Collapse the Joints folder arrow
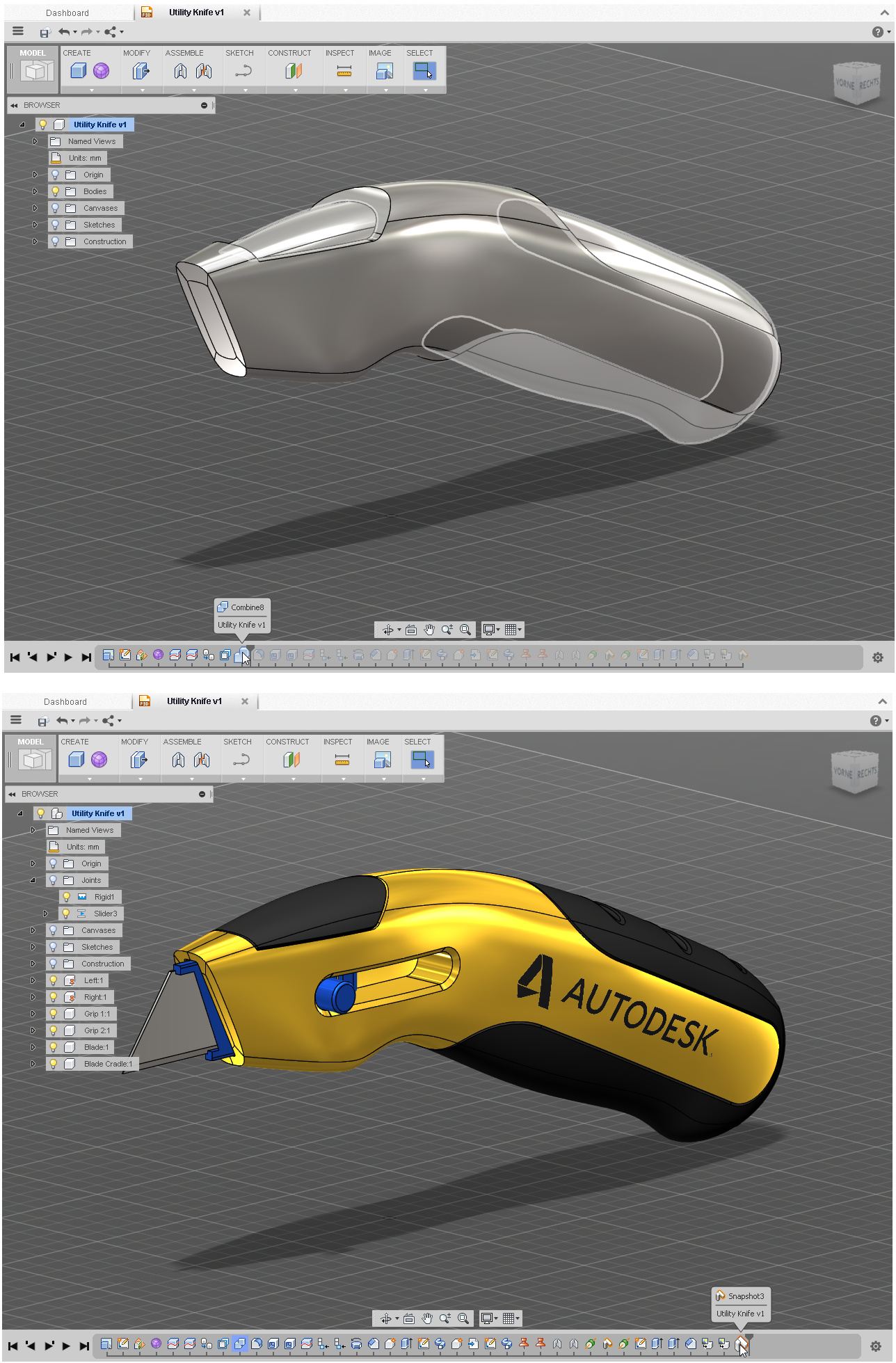The width and height of the screenshot is (896, 1363). pyautogui.click(x=33, y=880)
